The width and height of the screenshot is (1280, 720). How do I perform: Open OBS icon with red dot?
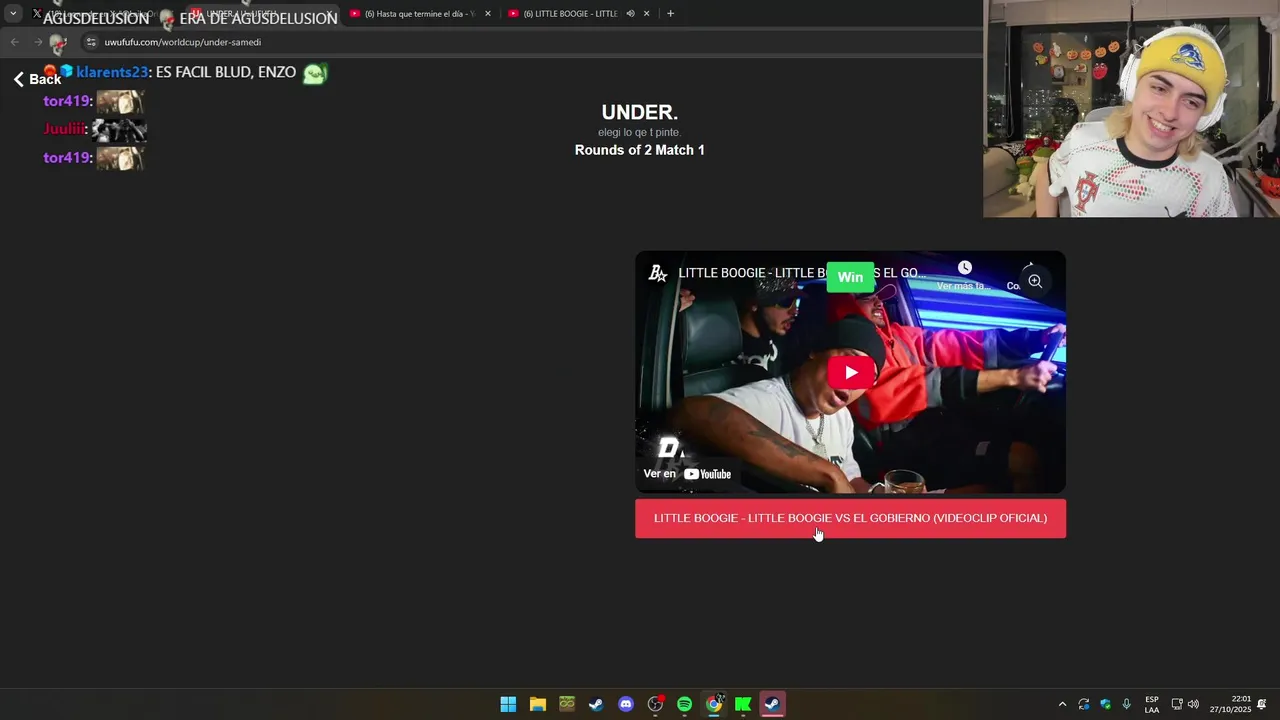[x=656, y=704]
